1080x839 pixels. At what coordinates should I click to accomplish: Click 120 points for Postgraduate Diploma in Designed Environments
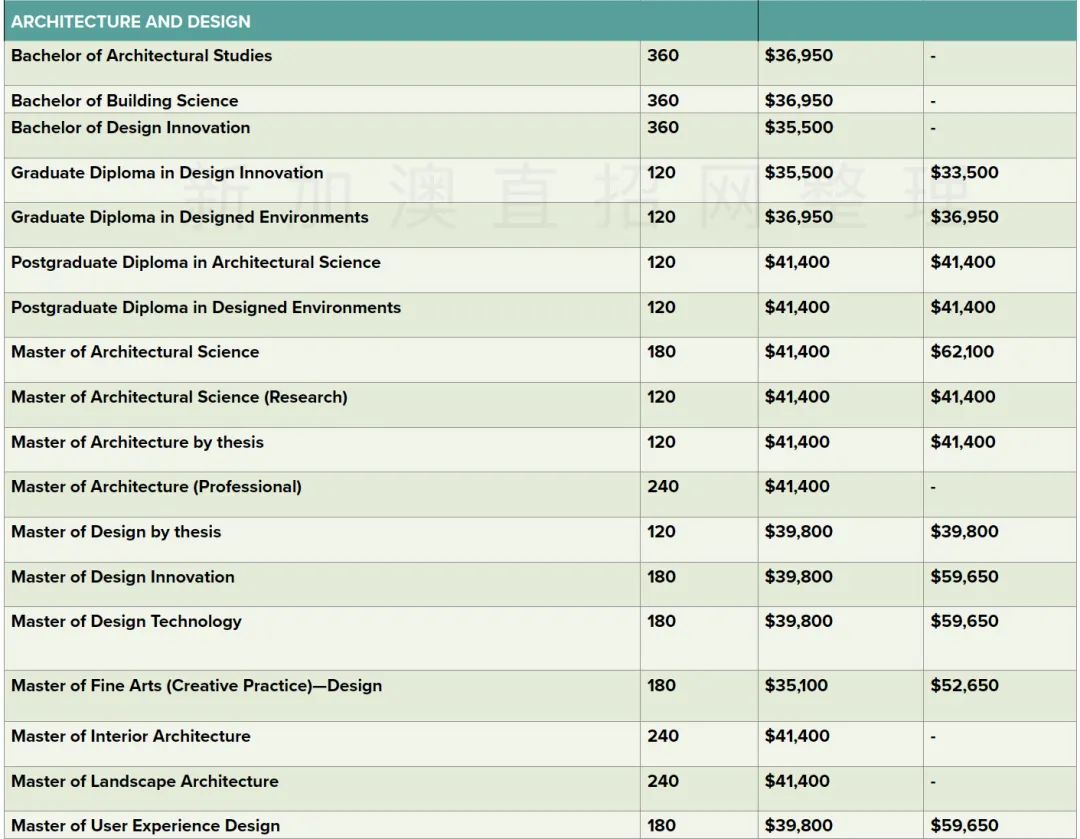[x=661, y=307]
